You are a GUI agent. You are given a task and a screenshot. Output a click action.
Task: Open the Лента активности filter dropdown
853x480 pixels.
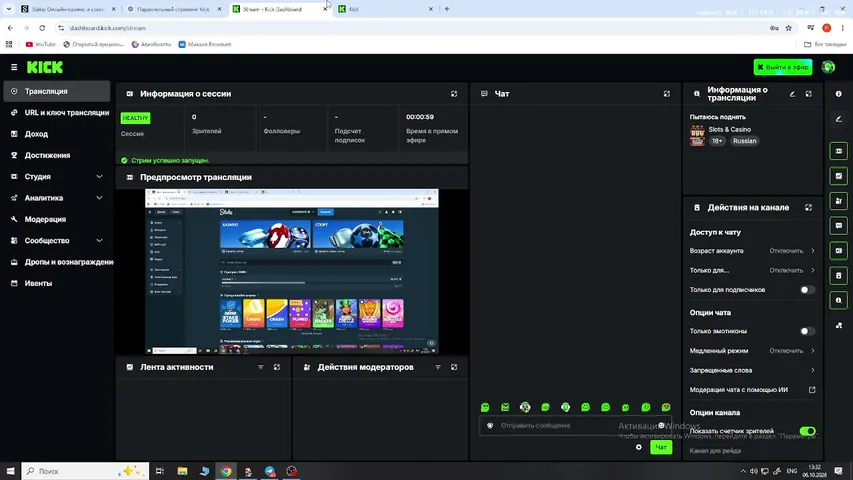261,367
